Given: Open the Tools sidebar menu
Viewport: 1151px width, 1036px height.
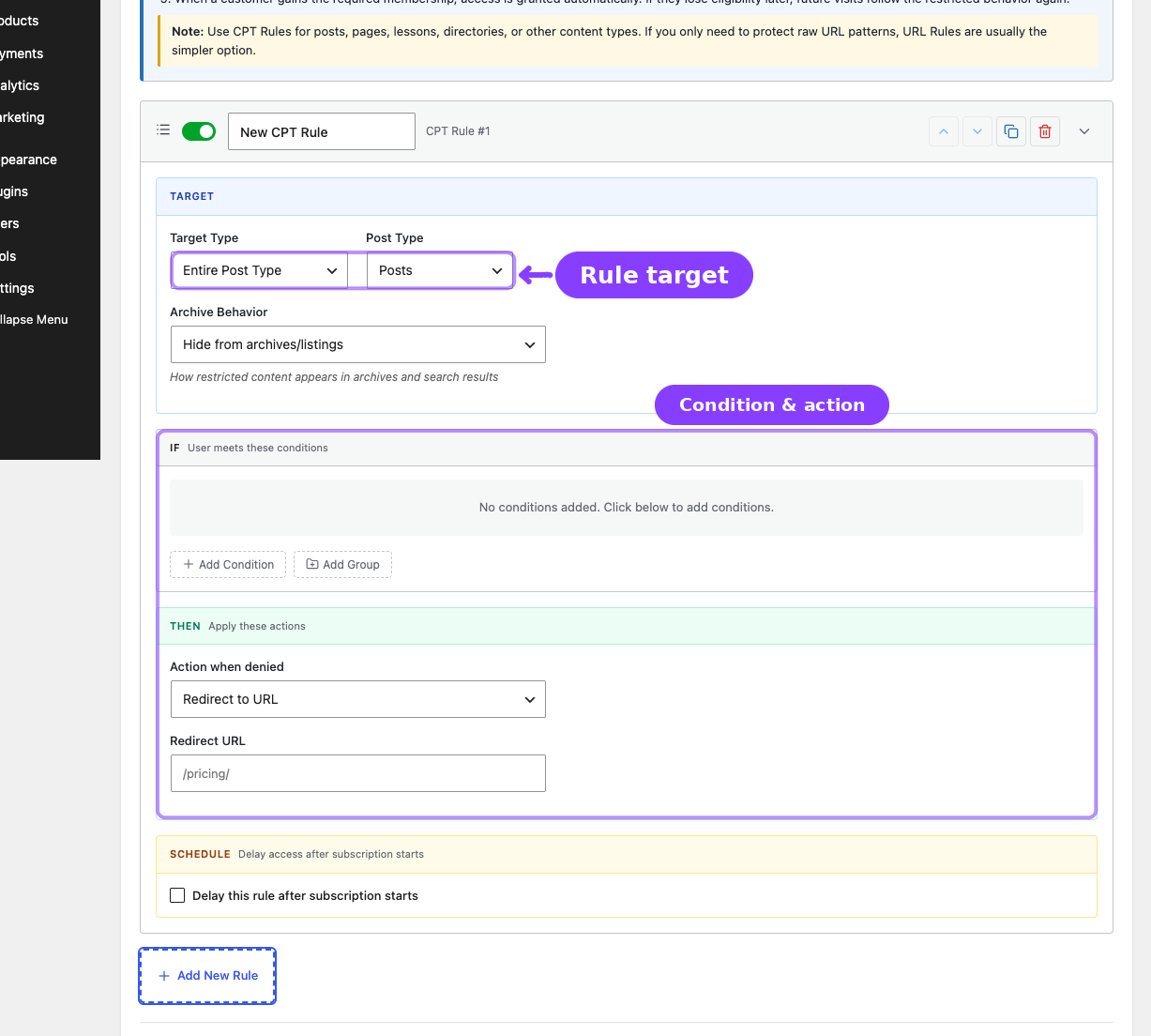Looking at the screenshot, I should coord(8,256).
